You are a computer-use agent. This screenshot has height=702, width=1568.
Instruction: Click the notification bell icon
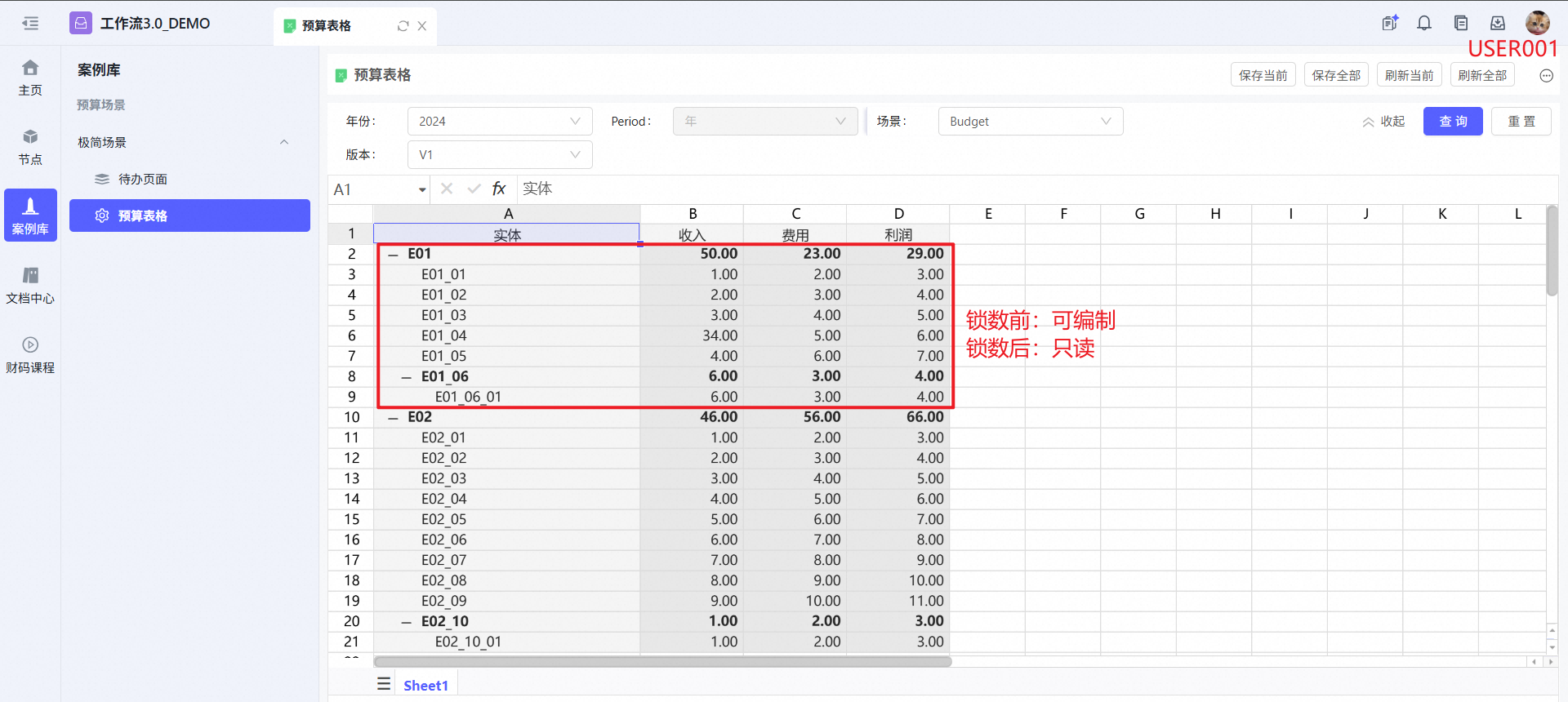click(x=1424, y=24)
